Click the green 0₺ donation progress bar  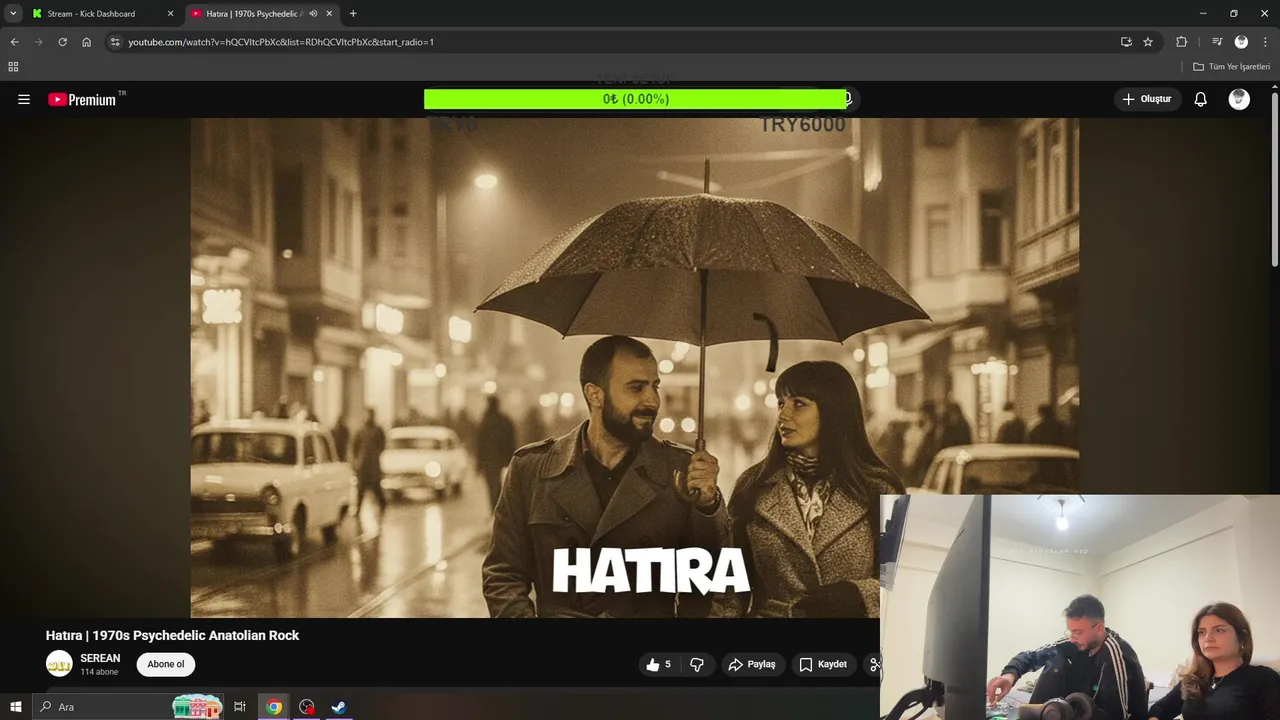(x=635, y=99)
